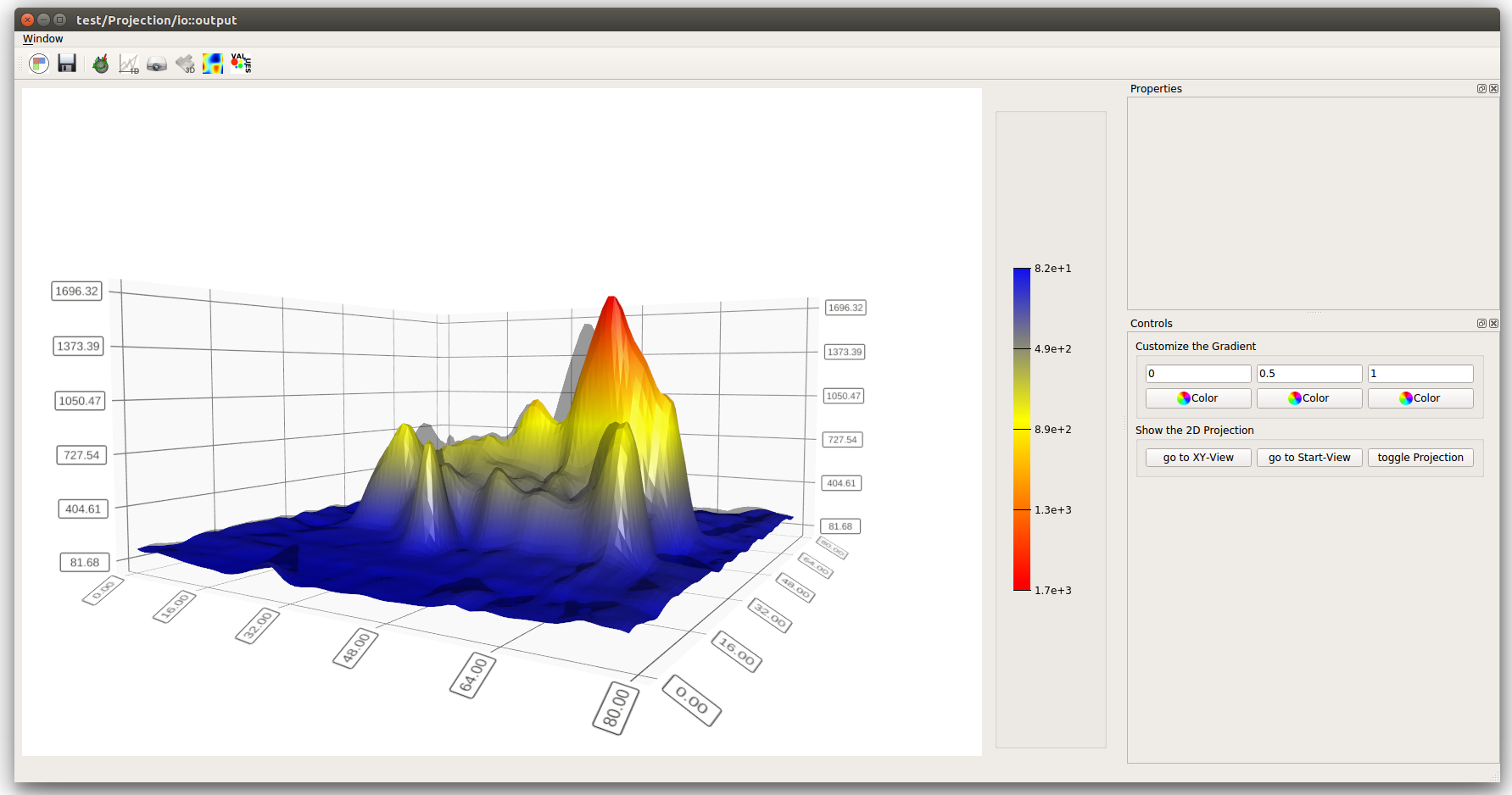Image resolution: width=1512 pixels, height=795 pixels.
Task: Click the gradient position field showing 1
Action: pyautogui.click(x=1420, y=374)
